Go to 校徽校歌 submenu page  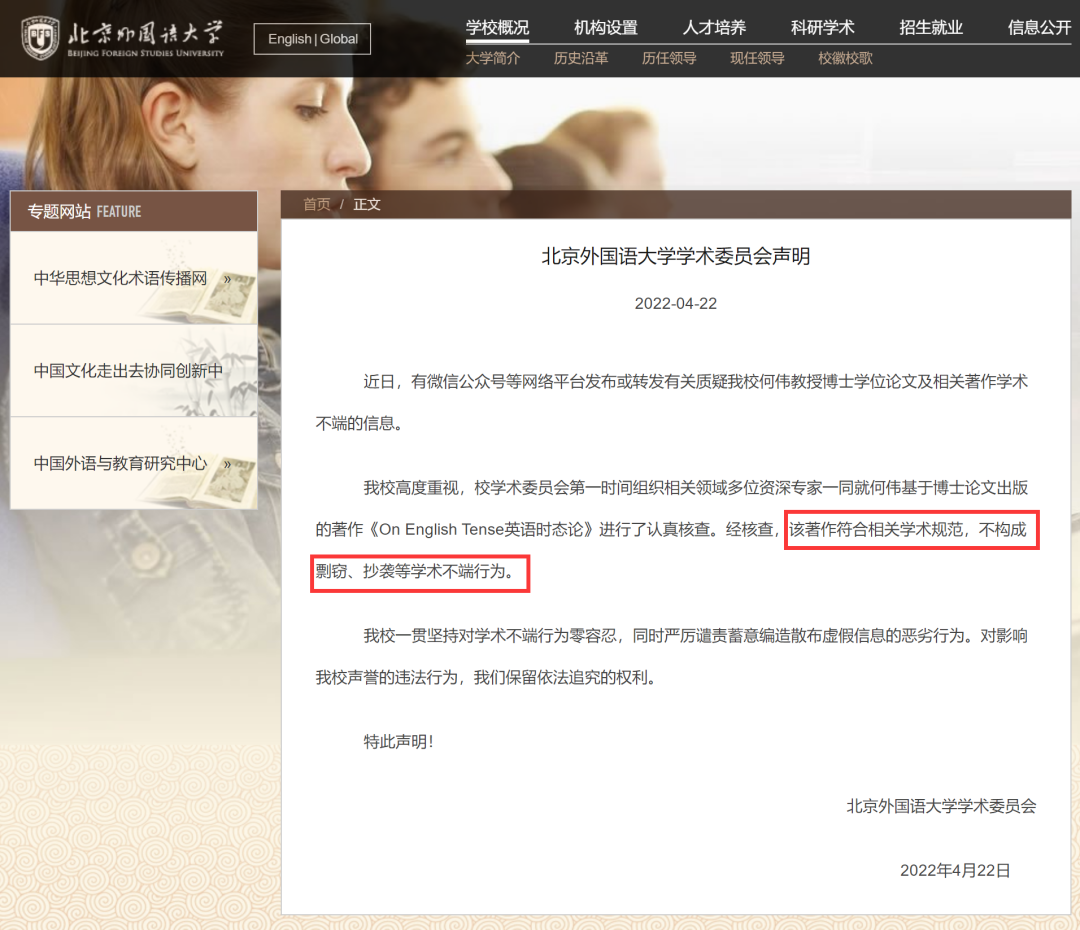845,59
